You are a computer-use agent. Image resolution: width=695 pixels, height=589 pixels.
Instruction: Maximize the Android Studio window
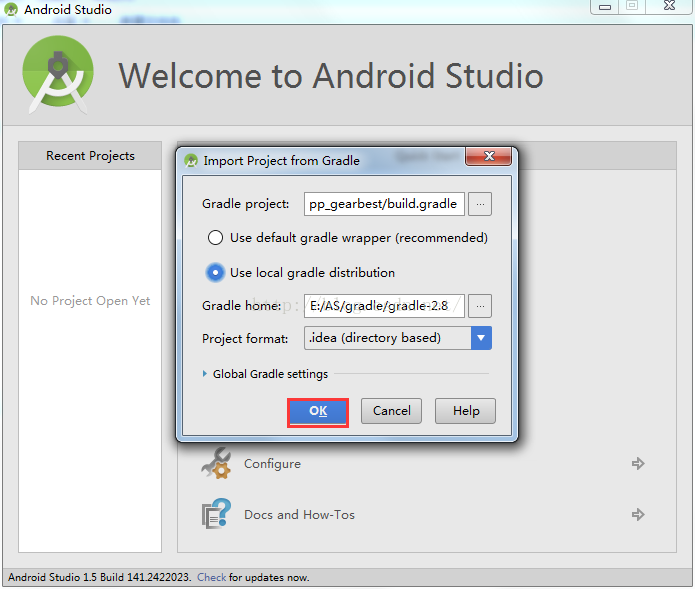pos(632,6)
